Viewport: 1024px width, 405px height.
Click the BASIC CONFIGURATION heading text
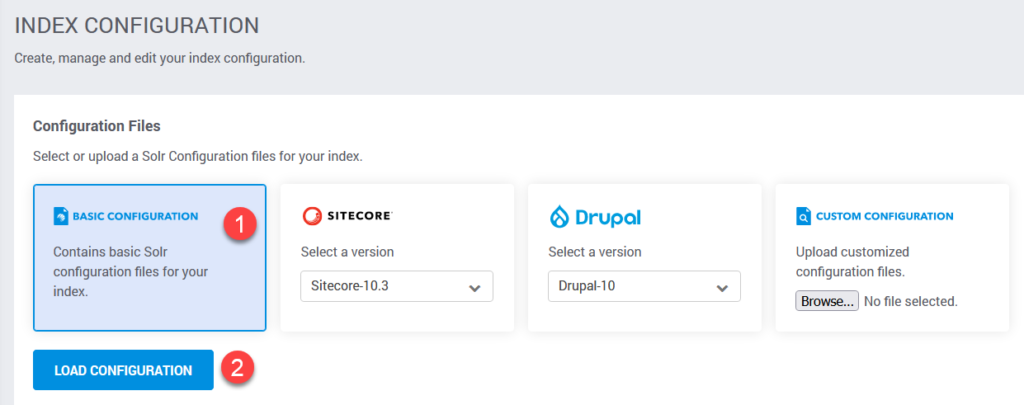135,216
